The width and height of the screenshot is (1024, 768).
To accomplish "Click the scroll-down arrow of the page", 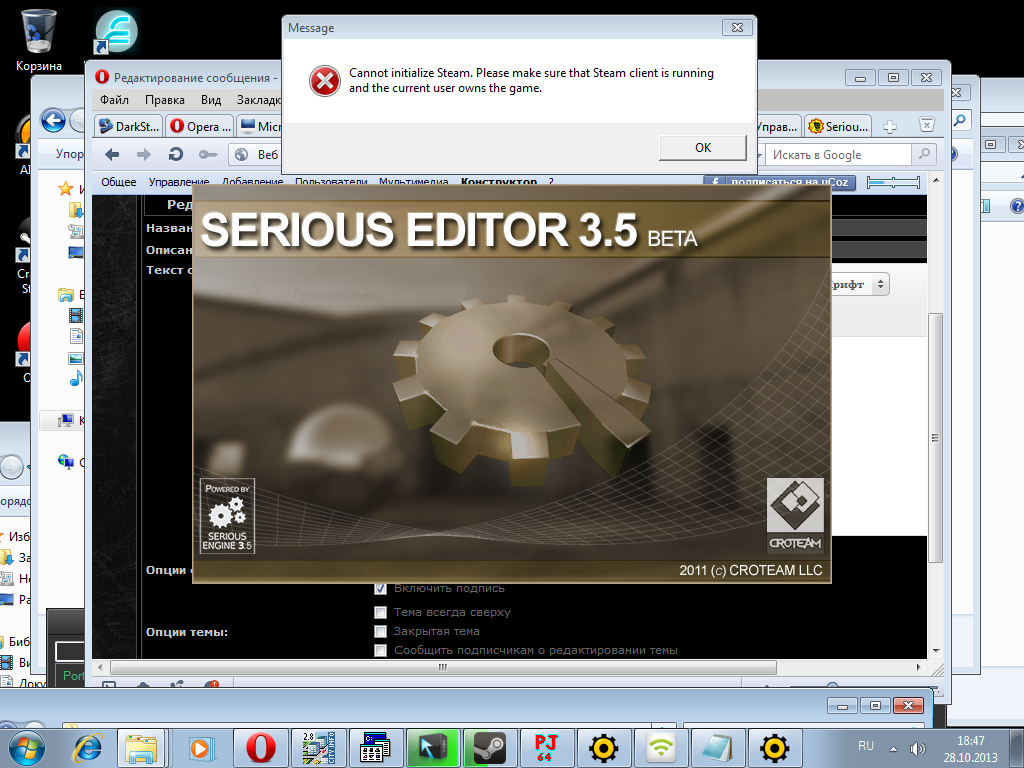I will [x=936, y=650].
